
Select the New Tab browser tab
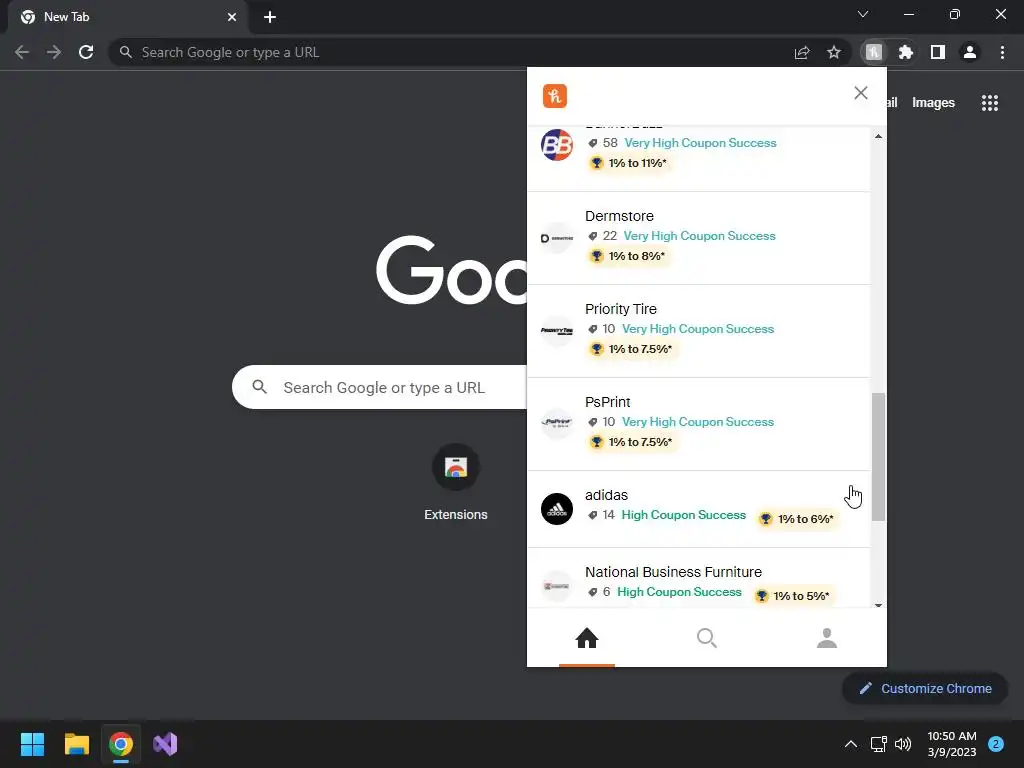tap(129, 17)
